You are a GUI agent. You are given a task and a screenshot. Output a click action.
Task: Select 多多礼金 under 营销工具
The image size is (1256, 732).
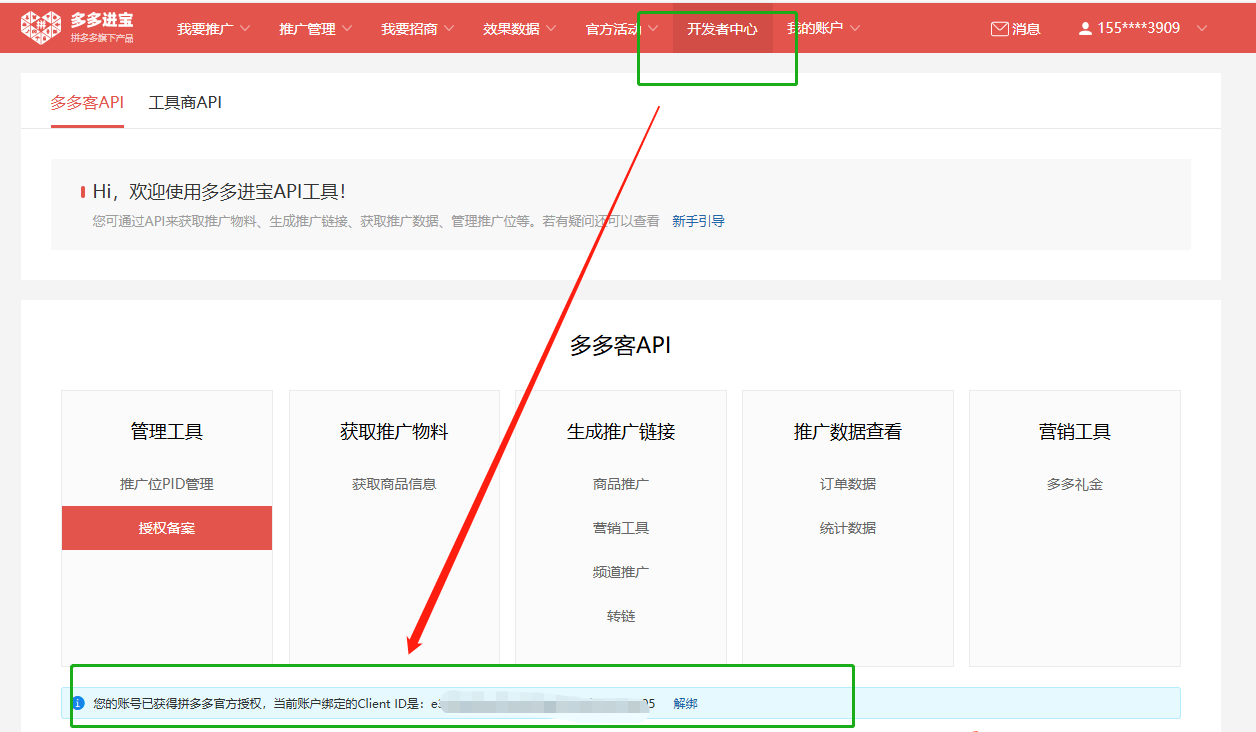pos(1075,484)
